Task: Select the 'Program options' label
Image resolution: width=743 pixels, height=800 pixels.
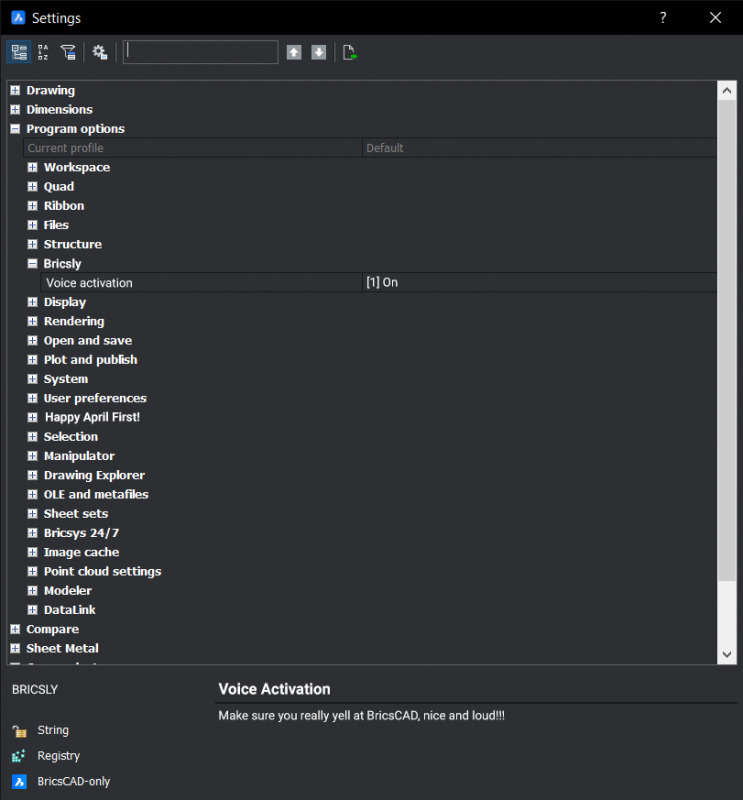Action: click(76, 129)
